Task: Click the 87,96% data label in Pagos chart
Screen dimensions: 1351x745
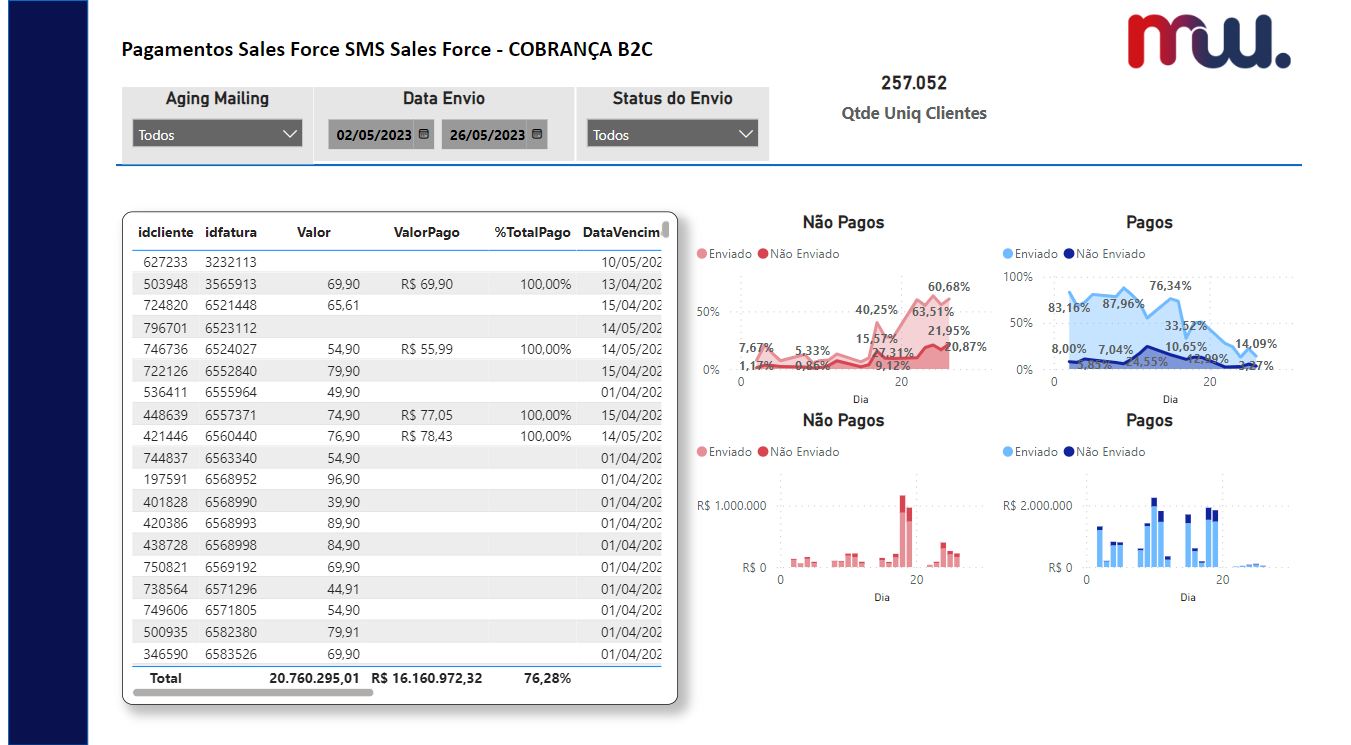Action: tap(1124, 303)
